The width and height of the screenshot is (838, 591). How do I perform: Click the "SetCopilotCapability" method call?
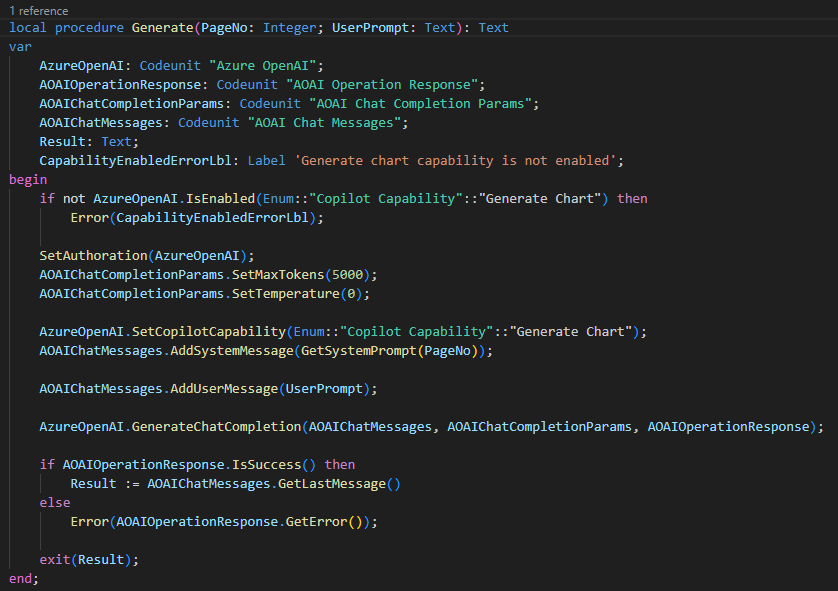[208, 332]
